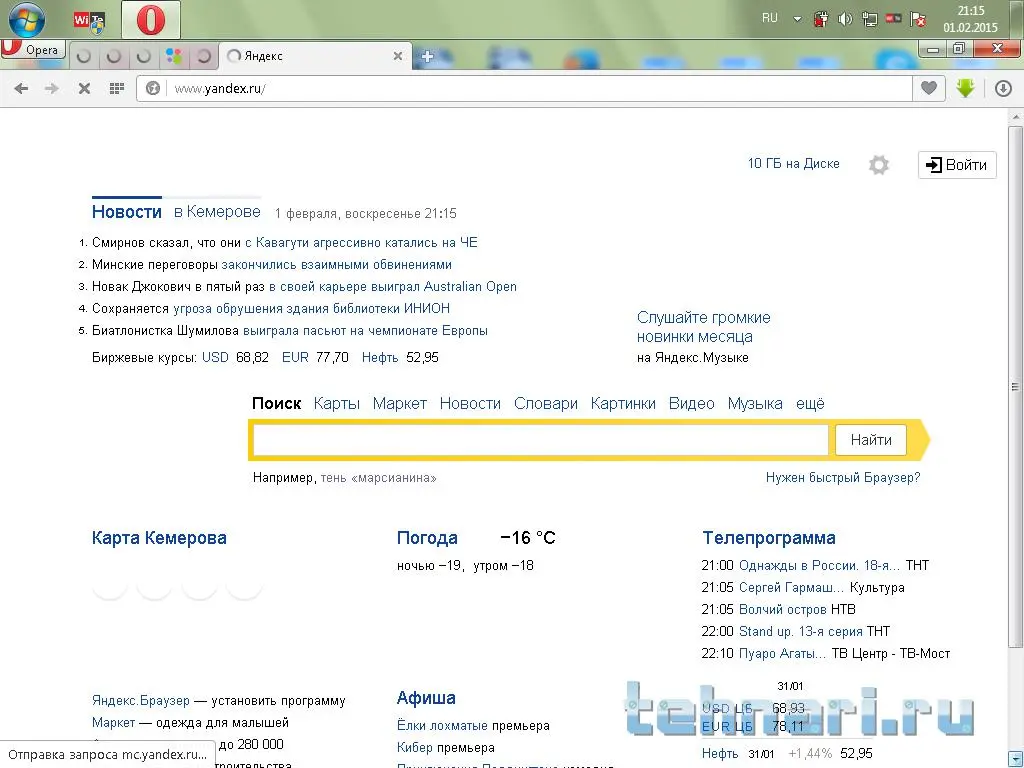1024x768 pixels.
Task: Open 'Однажды в России' TV listing
Action: click(819, 566)
